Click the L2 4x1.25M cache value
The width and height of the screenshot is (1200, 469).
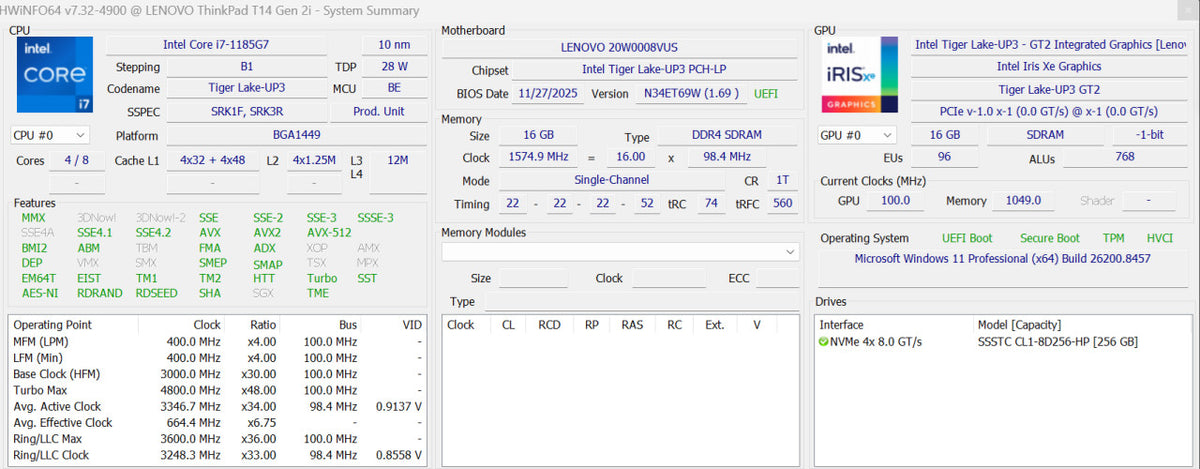point(314,161)
